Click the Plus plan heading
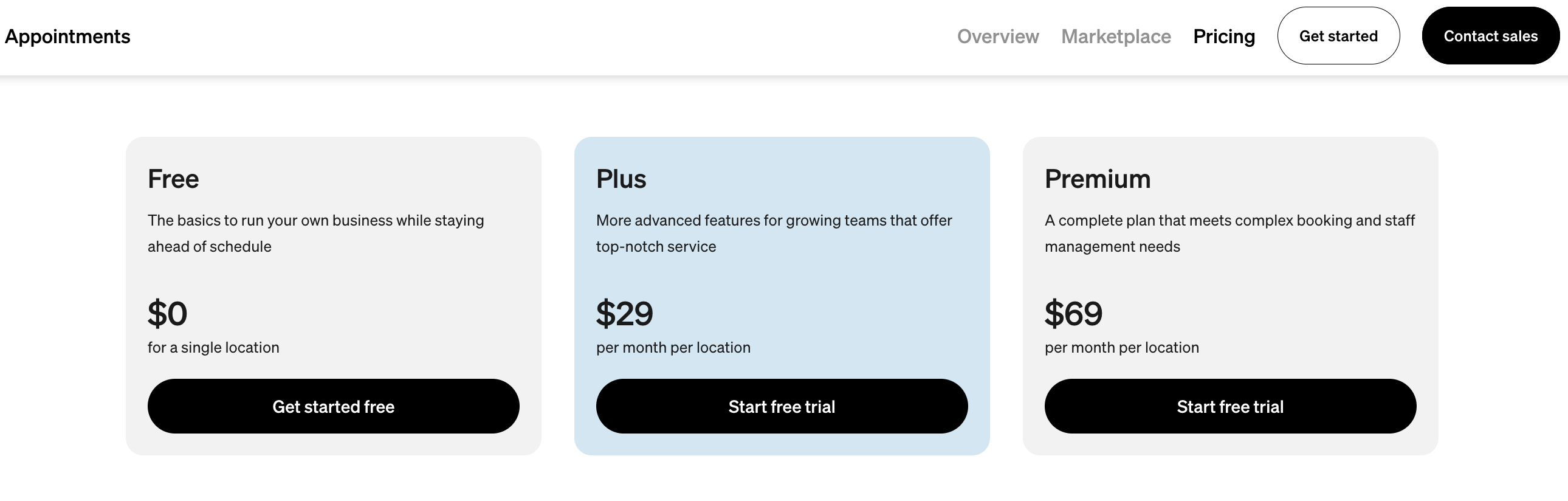1568x501 pixels. coord(621,179)
